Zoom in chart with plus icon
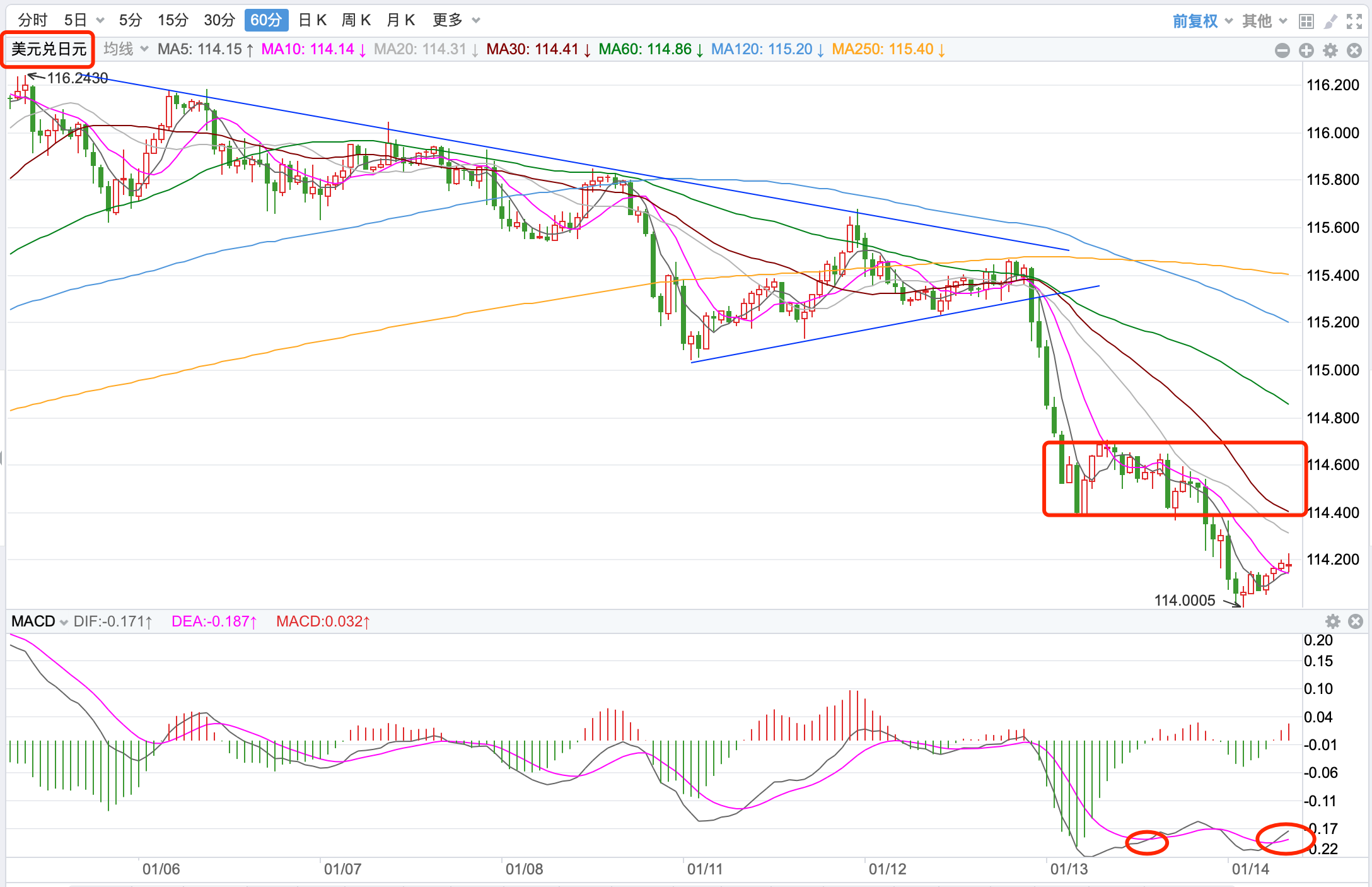This screenshot has height=887, width=1372. (1306, 50)
